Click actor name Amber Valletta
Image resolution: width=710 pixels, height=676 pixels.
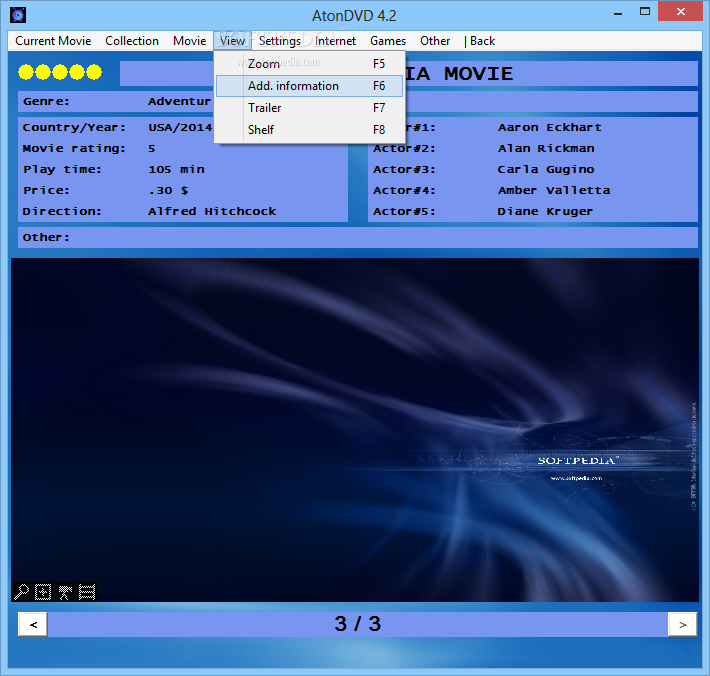[554, 190]
